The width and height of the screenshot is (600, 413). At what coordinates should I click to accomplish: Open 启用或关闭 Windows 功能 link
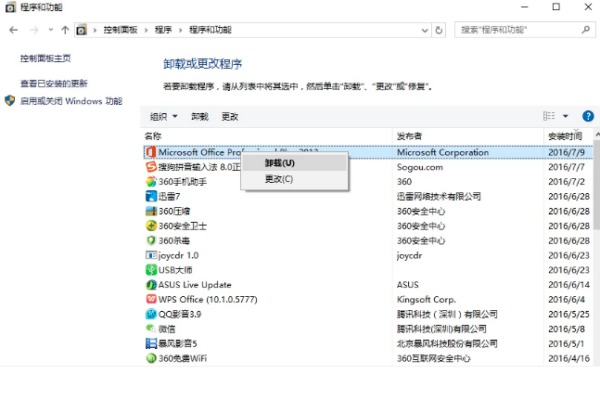tap(71, 101)
